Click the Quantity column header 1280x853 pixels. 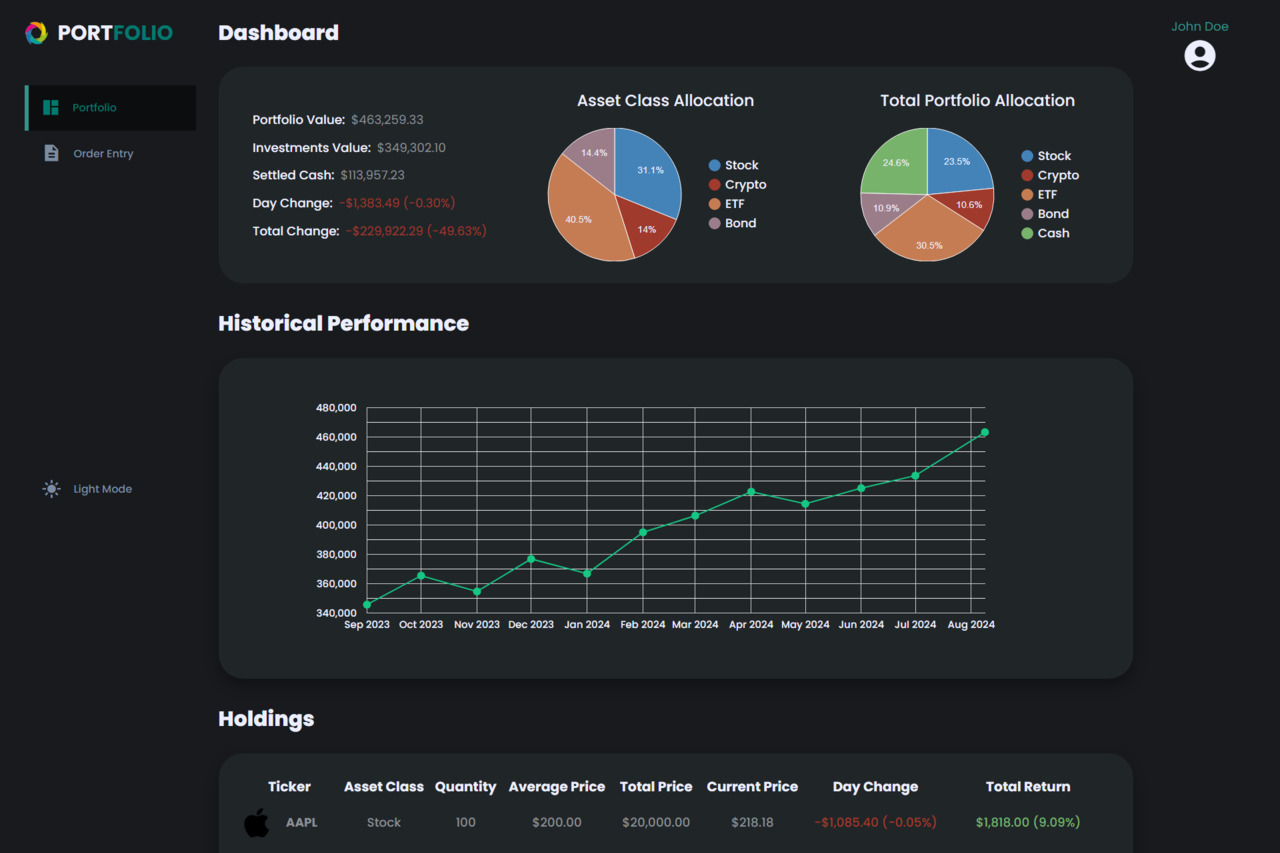(x=466, y=786)
